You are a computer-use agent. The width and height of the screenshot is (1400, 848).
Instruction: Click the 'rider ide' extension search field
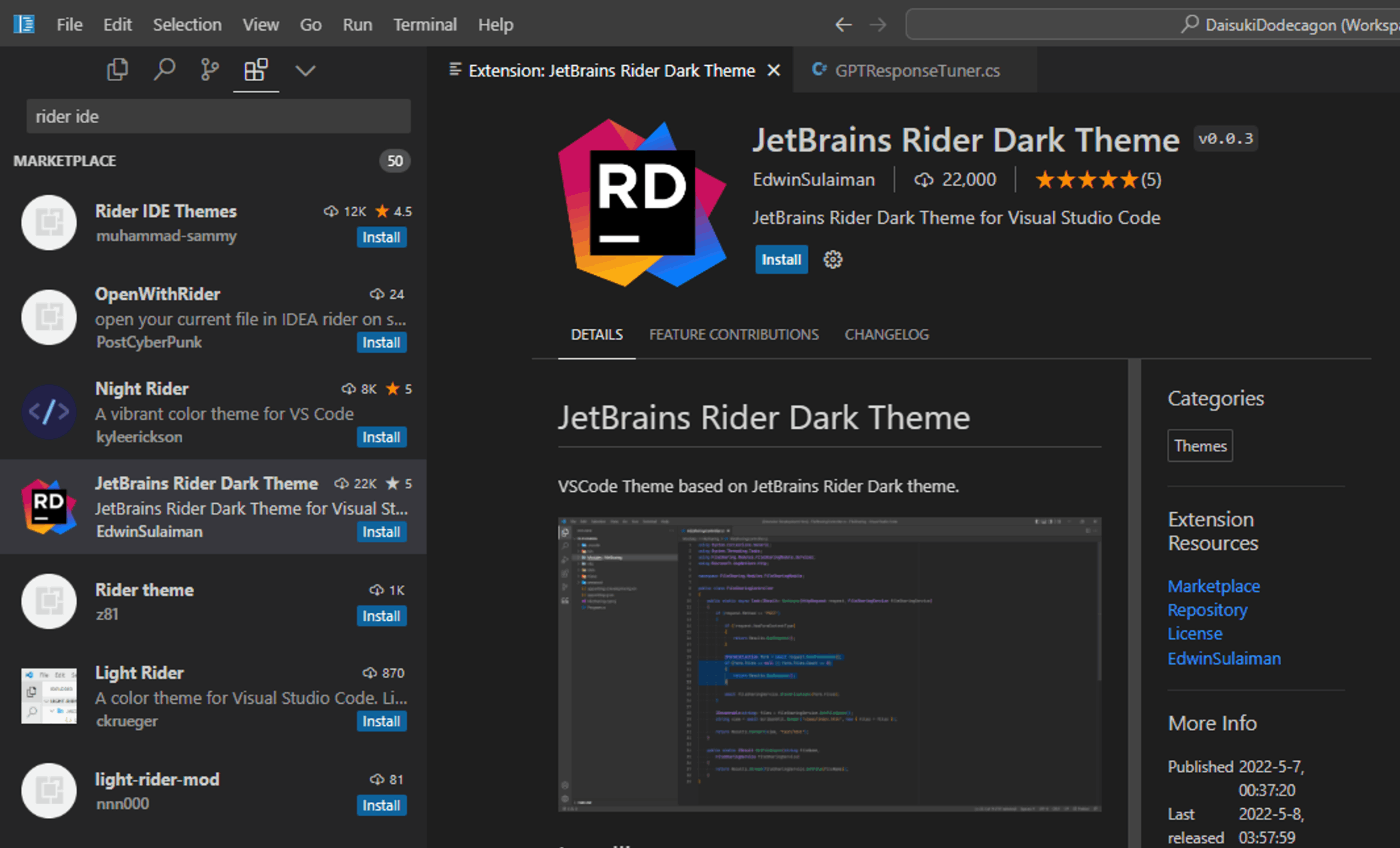click(x=218, y=116)
